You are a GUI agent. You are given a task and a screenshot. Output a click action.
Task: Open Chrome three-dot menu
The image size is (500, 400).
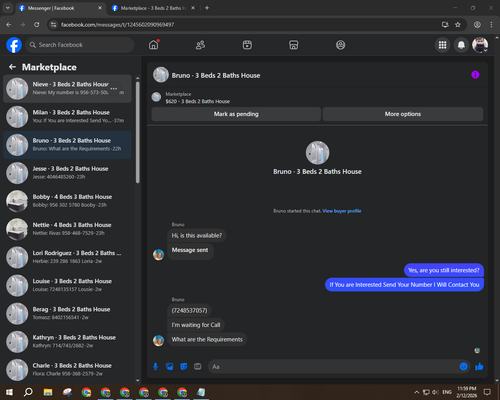coord(491,25)
